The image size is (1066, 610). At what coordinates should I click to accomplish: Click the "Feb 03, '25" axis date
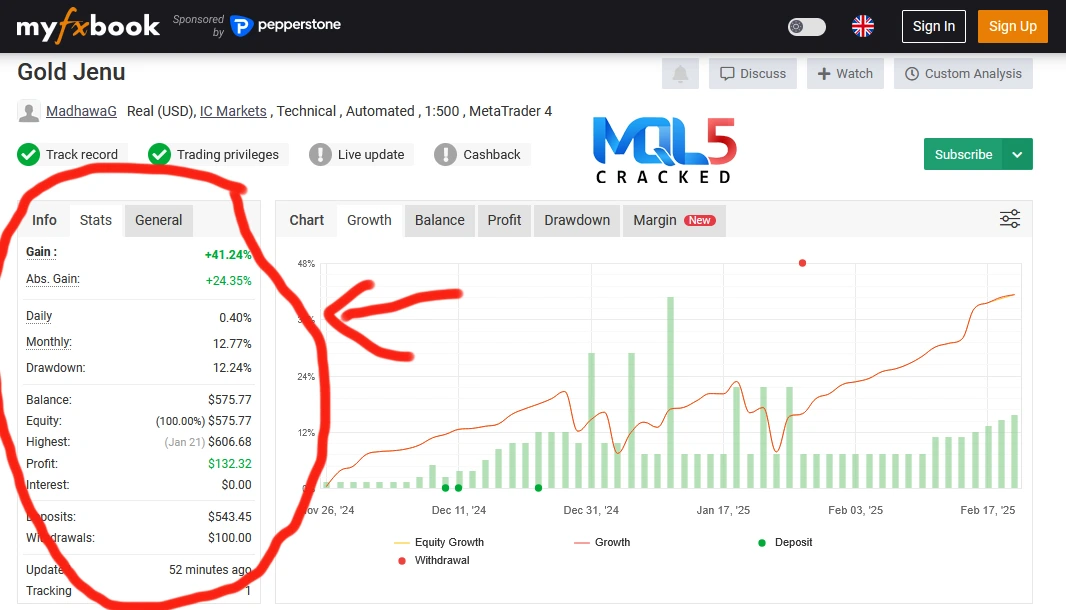click(855, 510)
